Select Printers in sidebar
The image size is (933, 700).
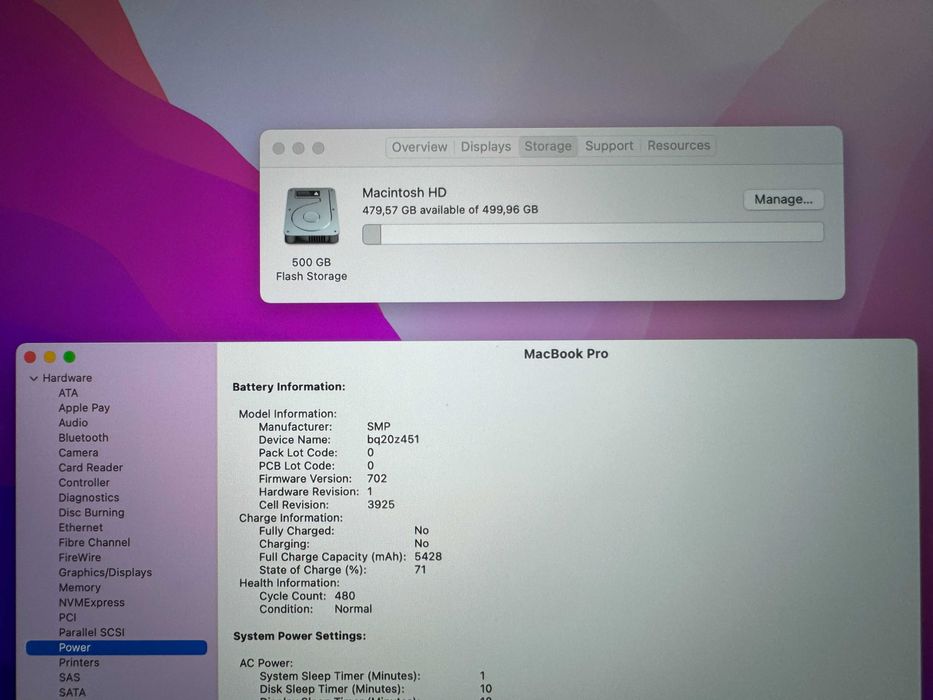pos(79,662)
